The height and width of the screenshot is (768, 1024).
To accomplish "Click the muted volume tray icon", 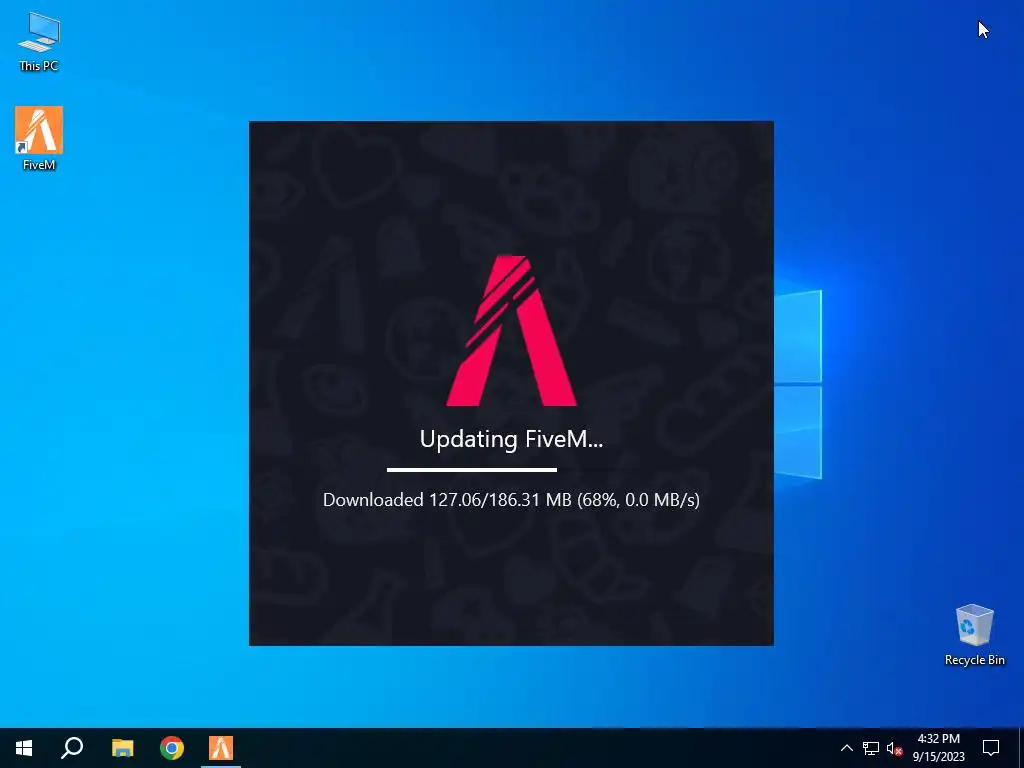I will (894, 748).
